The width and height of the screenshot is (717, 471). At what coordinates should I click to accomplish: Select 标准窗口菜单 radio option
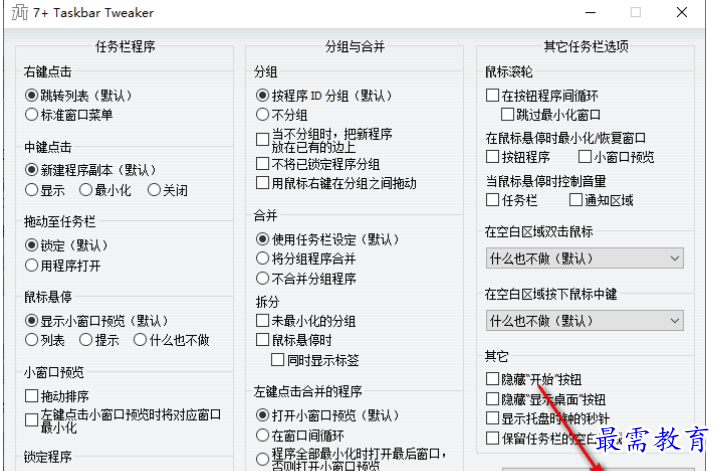tap(31, 114)
